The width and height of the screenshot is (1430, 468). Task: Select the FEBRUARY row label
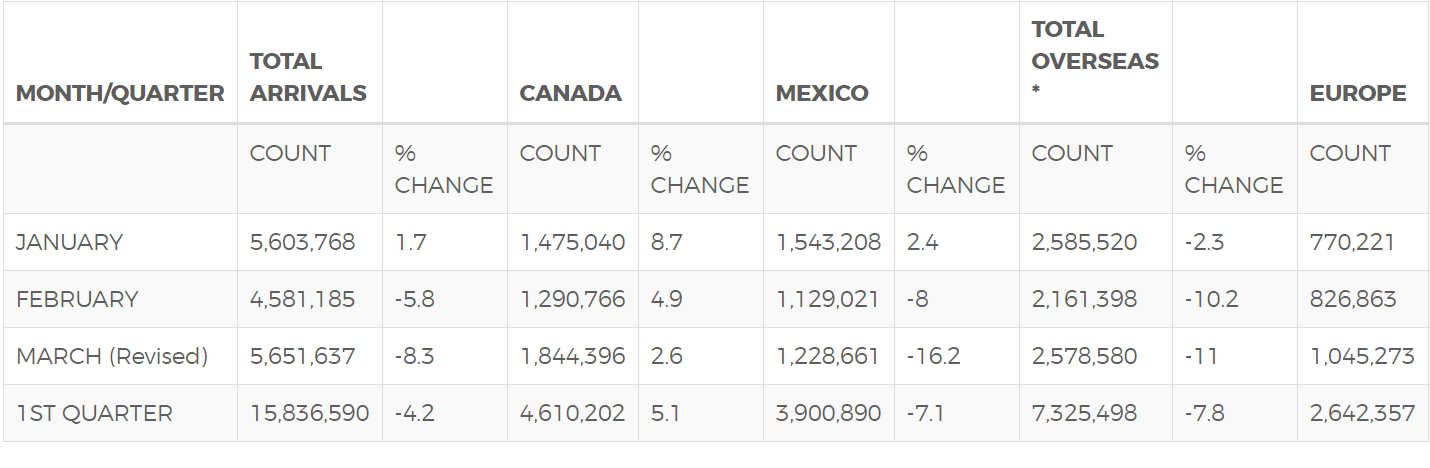(77, 299)
